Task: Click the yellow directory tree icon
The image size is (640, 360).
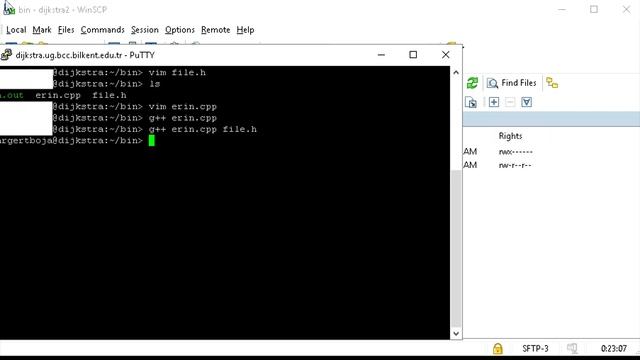Action: [x=552, y=83]
